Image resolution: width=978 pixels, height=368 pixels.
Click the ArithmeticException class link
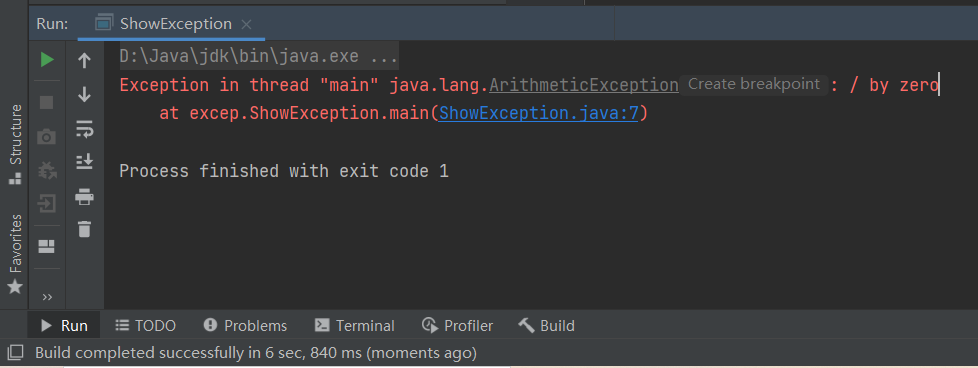pyautogui.click(x=584, y=85)
